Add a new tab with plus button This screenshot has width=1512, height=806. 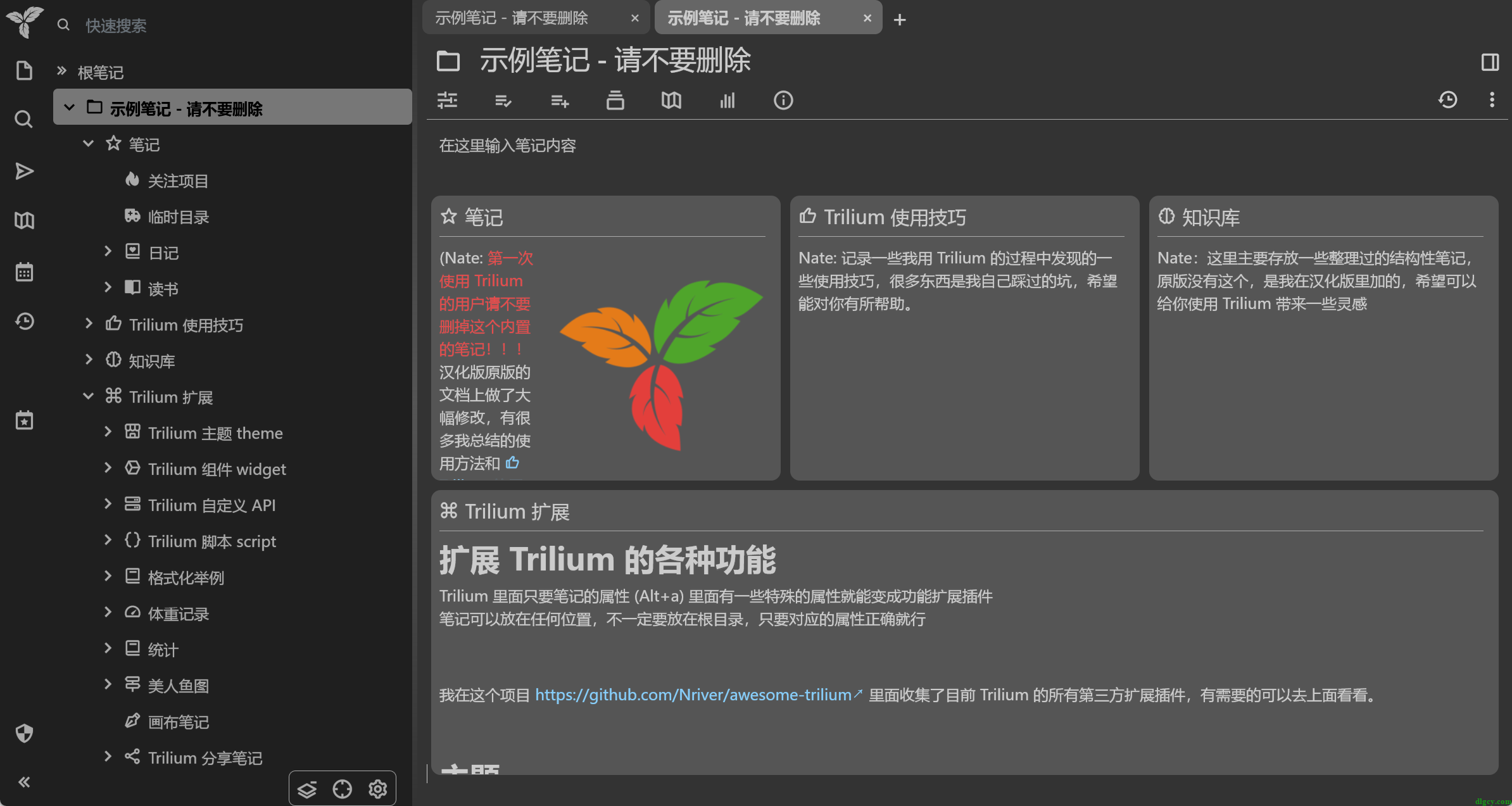click(x=900, y=20)
